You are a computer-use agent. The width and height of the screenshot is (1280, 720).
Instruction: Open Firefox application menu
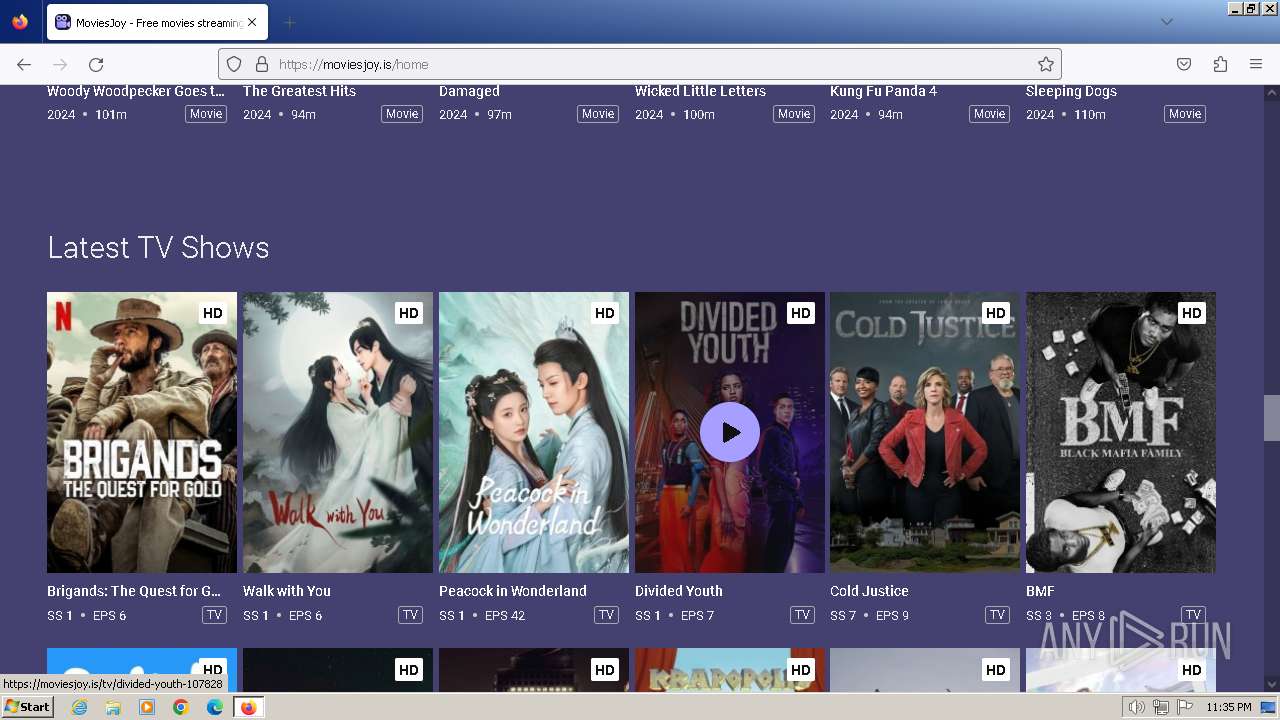[1256, 64]
